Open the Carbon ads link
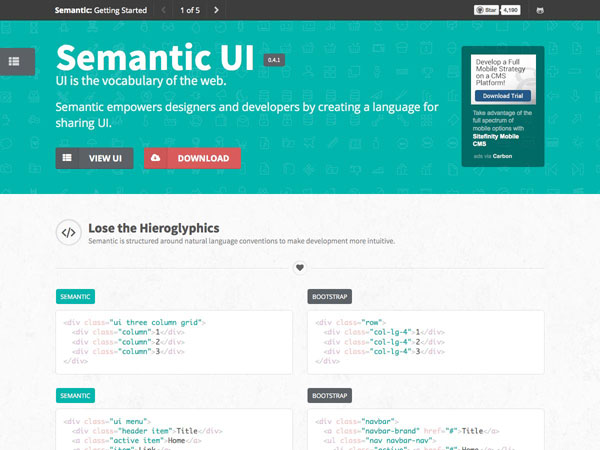The image size is (600, 450). (x=502, y=156)
